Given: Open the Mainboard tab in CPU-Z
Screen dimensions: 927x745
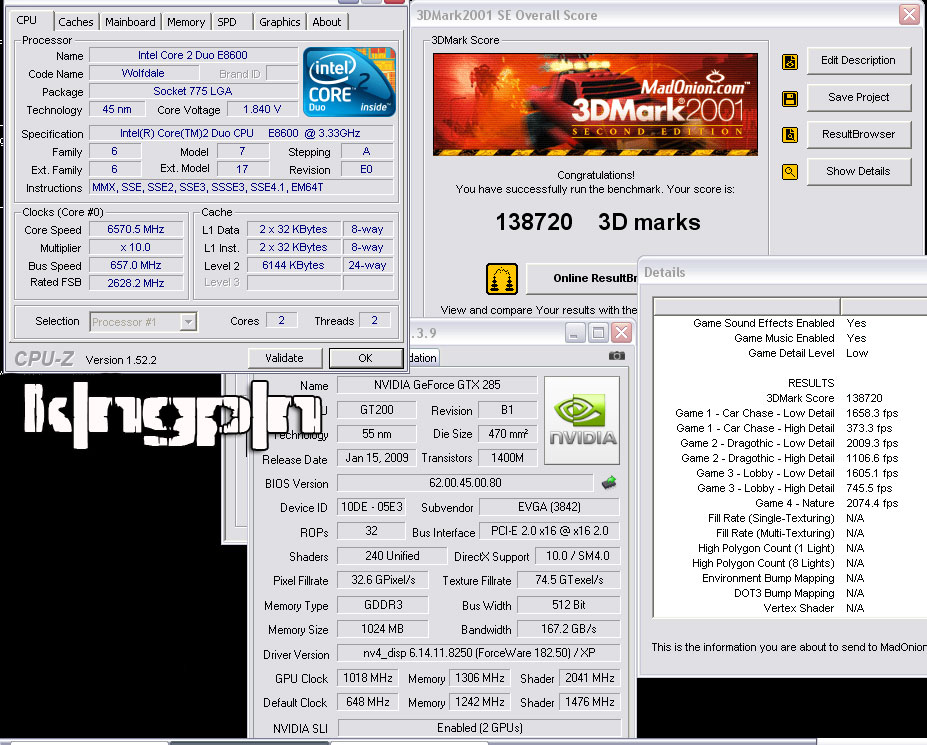Looking at the screenshot, I should (130, 22).
